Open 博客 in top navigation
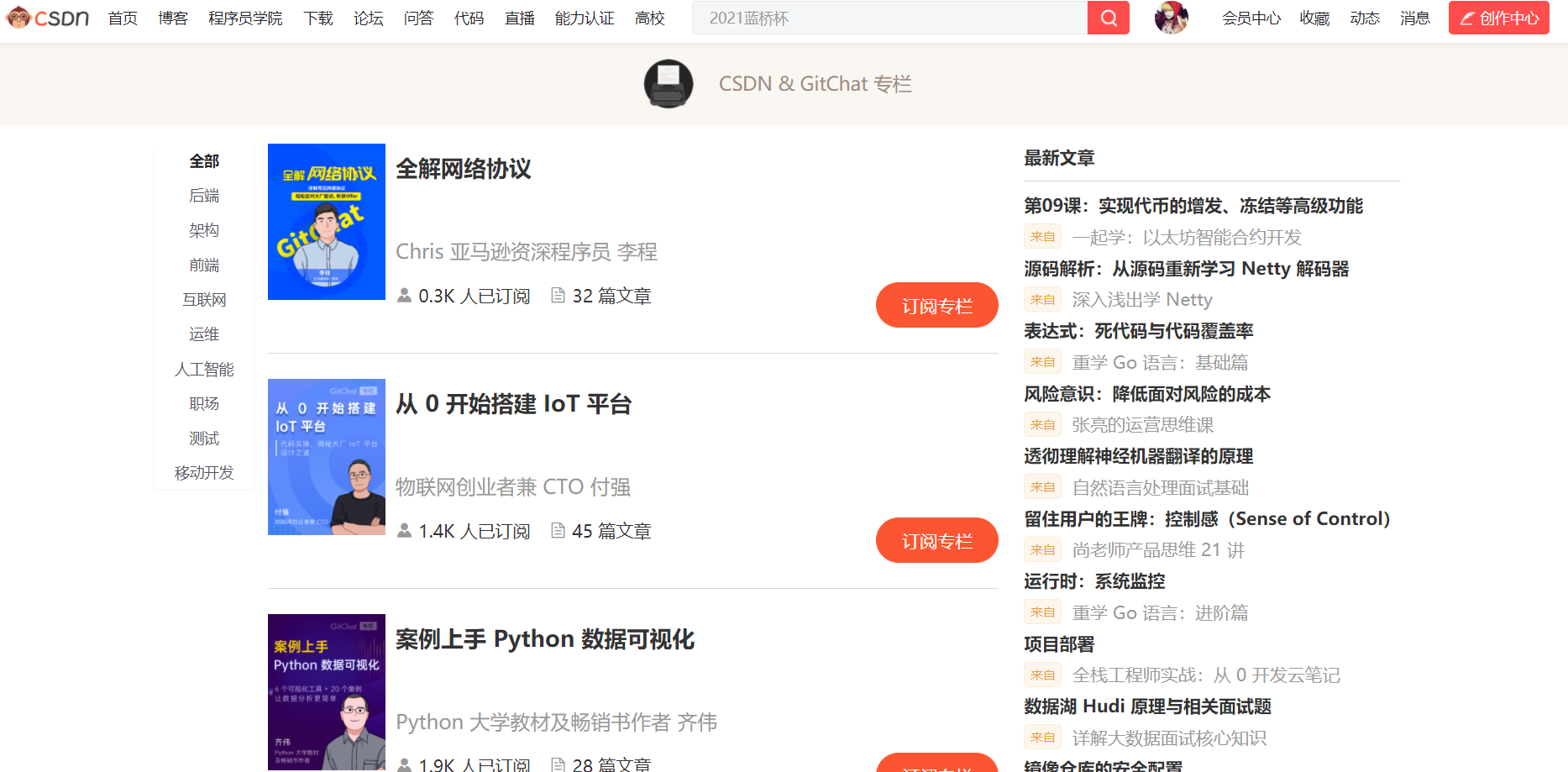 pos(173,18)
